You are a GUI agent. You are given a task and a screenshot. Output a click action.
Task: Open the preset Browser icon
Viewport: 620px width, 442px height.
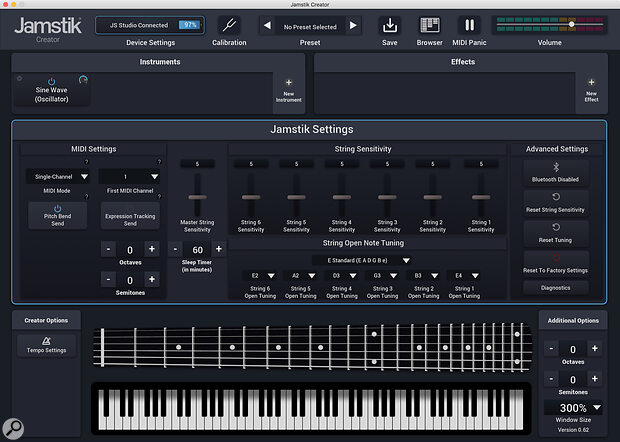(429, 26)
